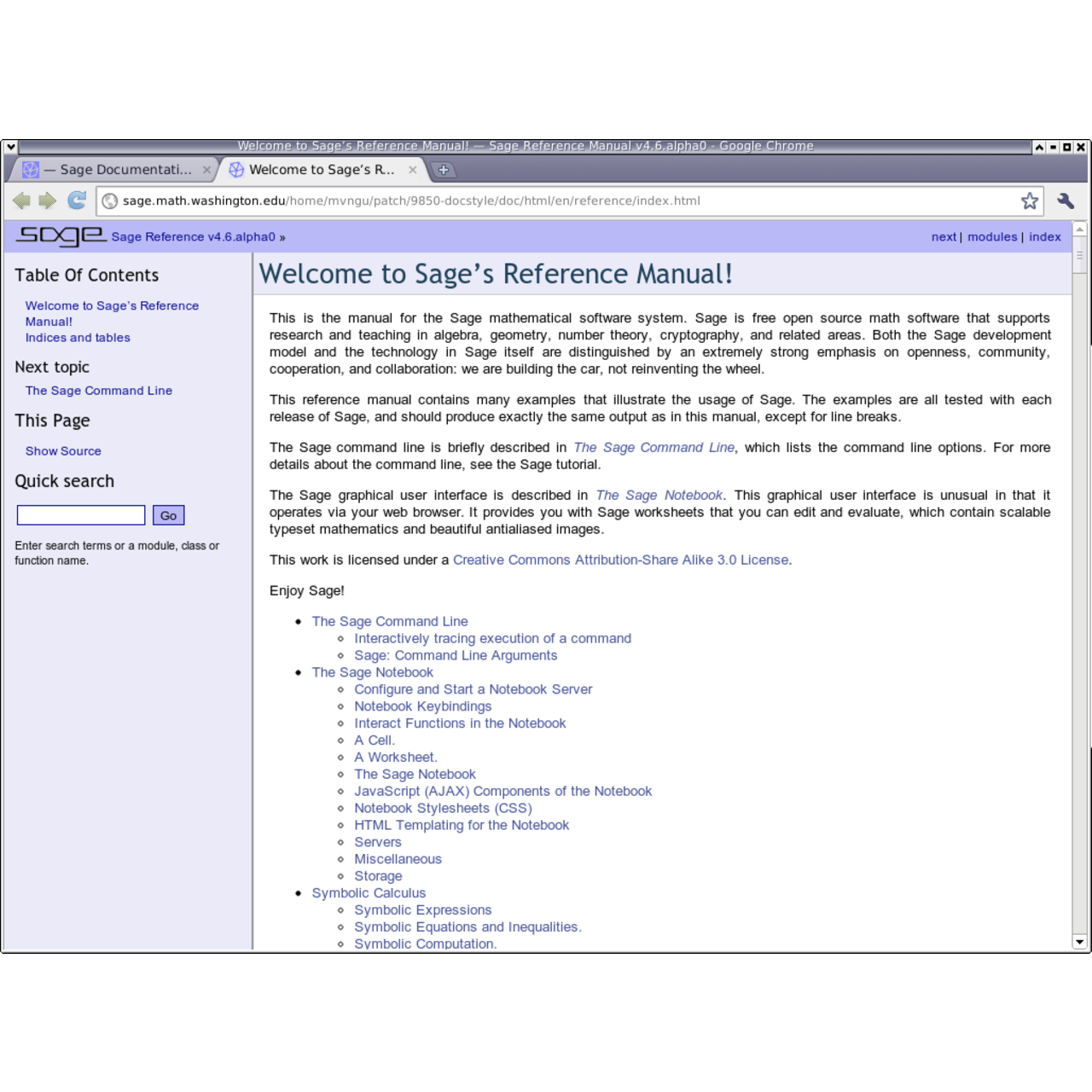Navigate back using the back arrow

(21, 200)
